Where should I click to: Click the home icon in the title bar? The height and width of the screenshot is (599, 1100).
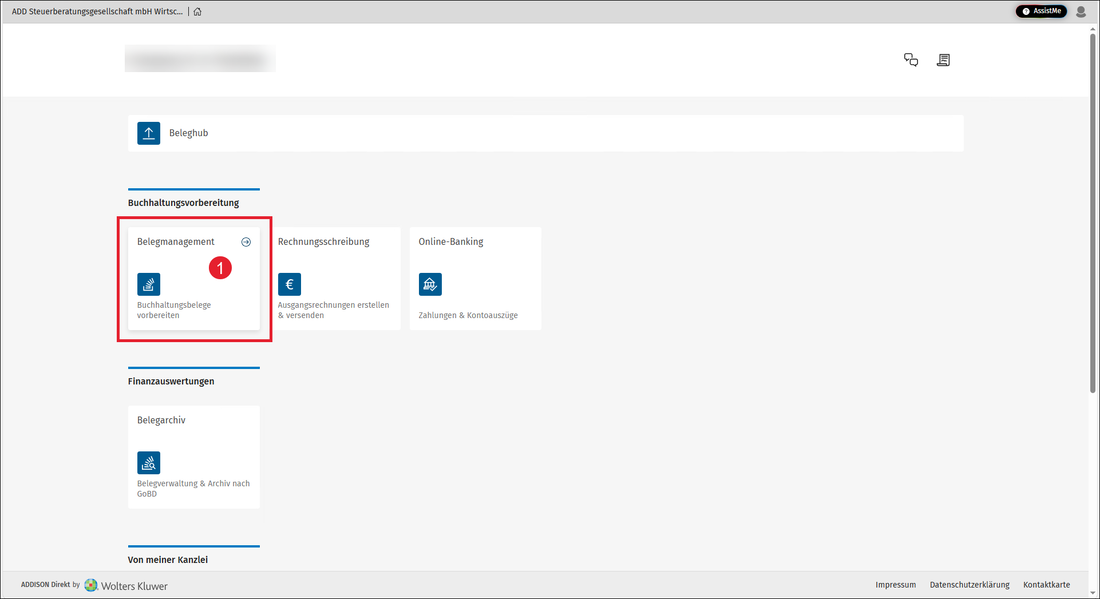(198, 11)
